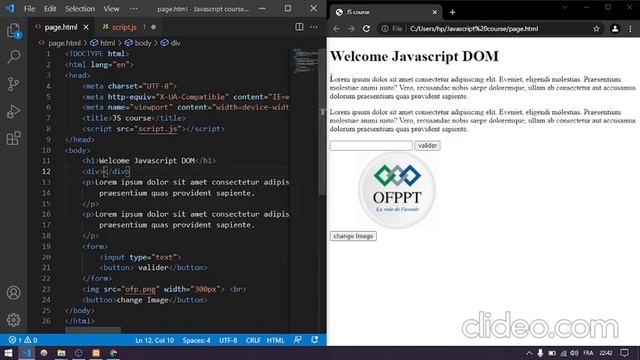Open the Edit menu
This screenshot has width=640, height=360.
50,9
